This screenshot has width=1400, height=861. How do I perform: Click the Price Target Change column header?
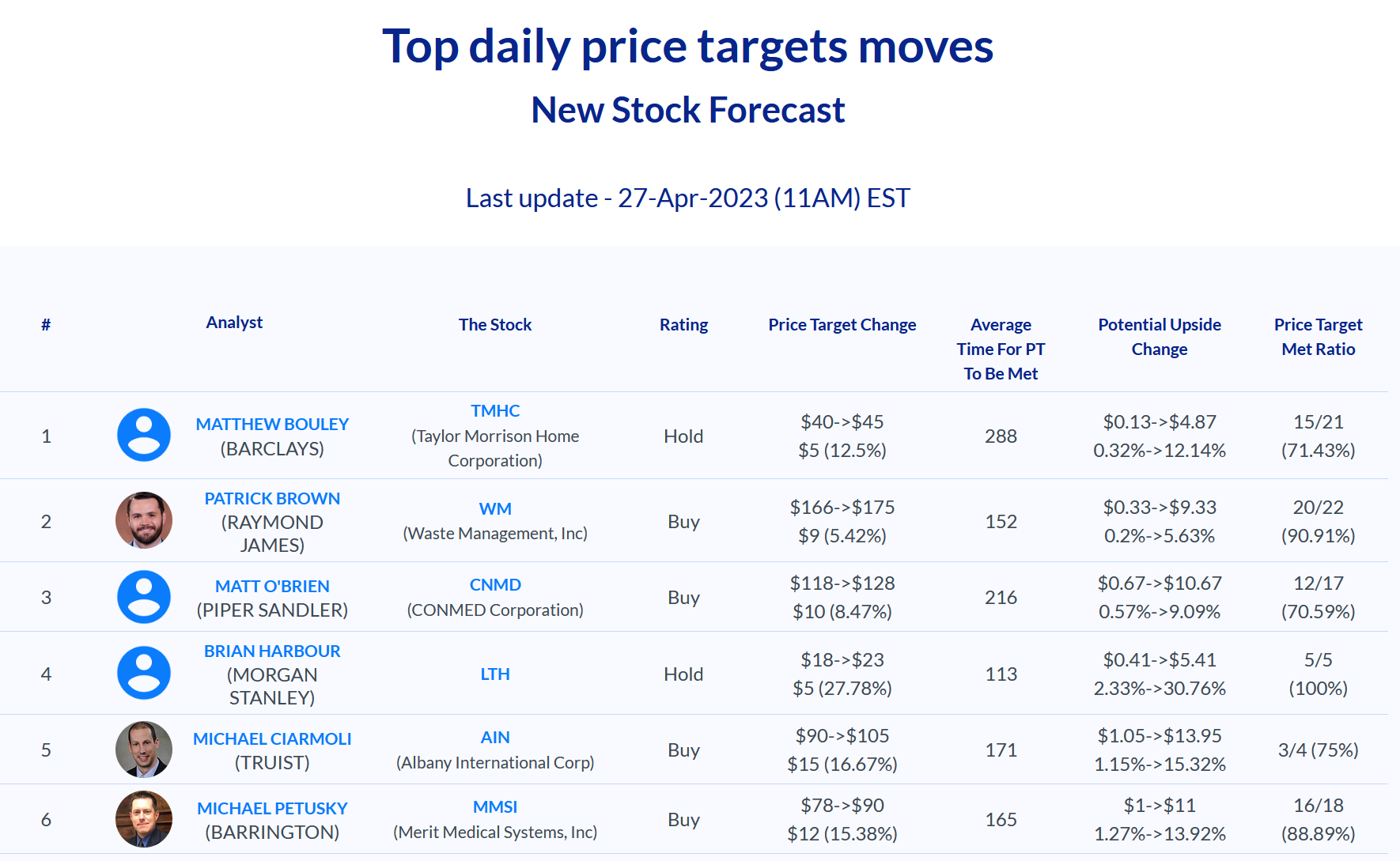pos(842,324)
